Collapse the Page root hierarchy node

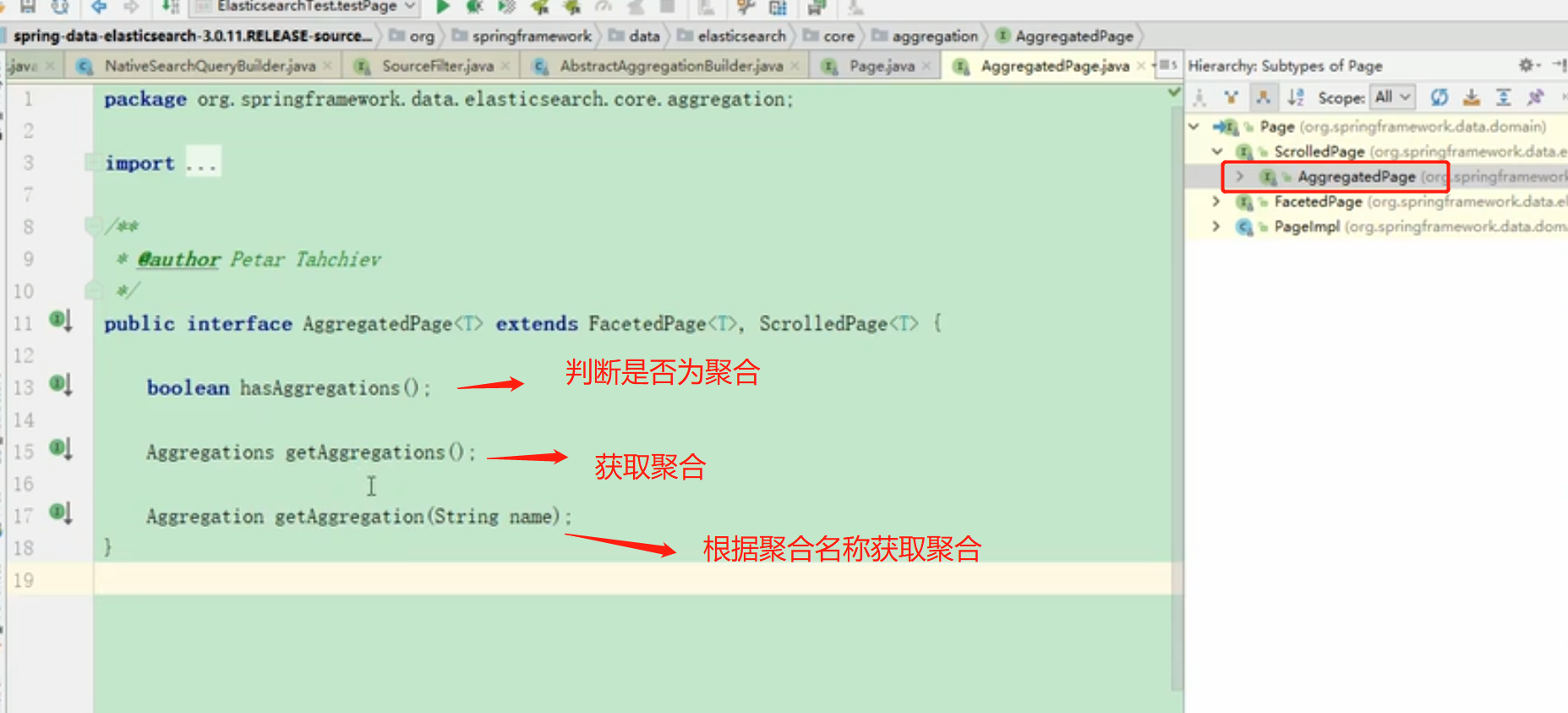click(x=1194, y=127)
